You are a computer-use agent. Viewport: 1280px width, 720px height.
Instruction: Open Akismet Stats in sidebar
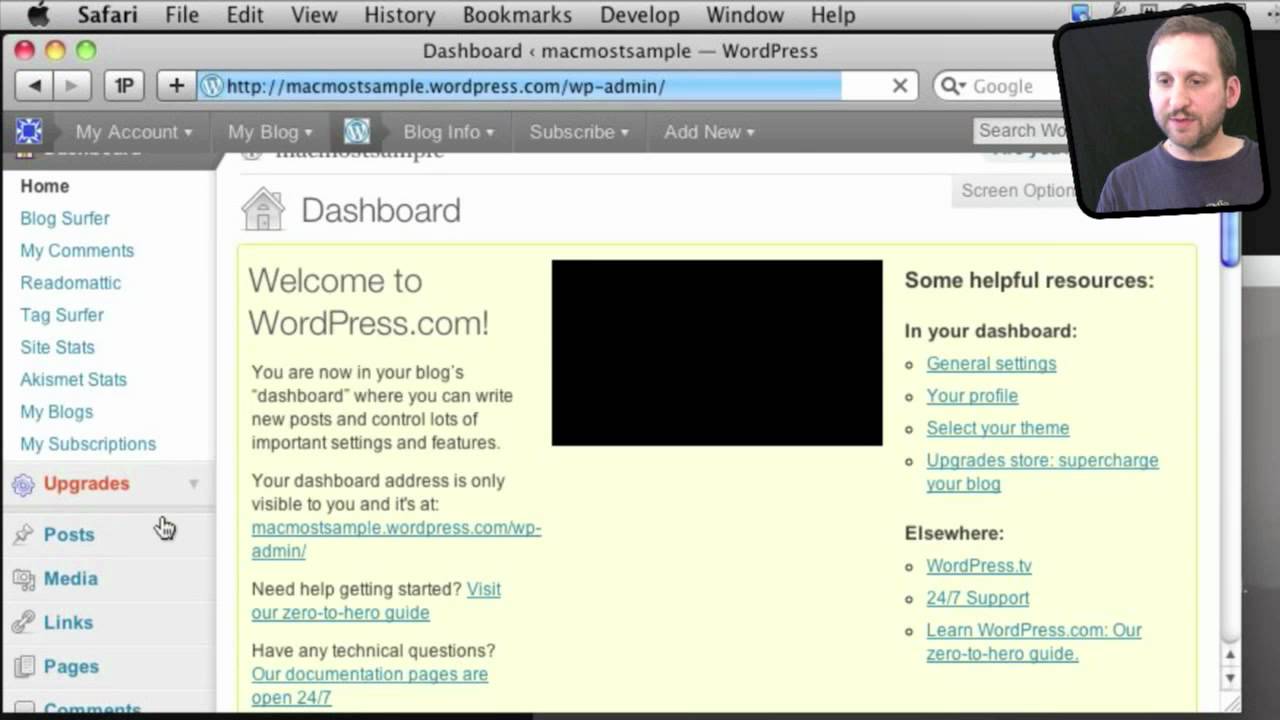[x=74, y=379]
